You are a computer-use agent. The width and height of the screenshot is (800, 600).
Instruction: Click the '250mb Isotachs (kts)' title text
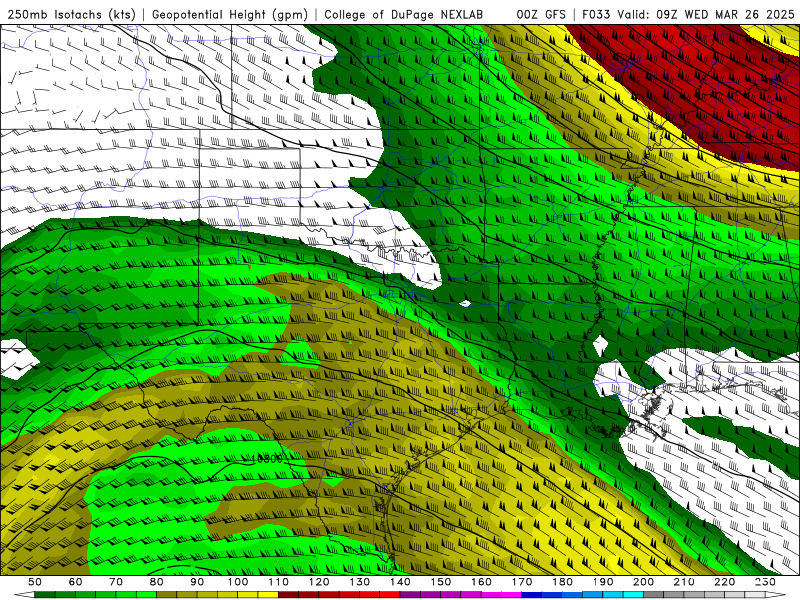(71, 15)
